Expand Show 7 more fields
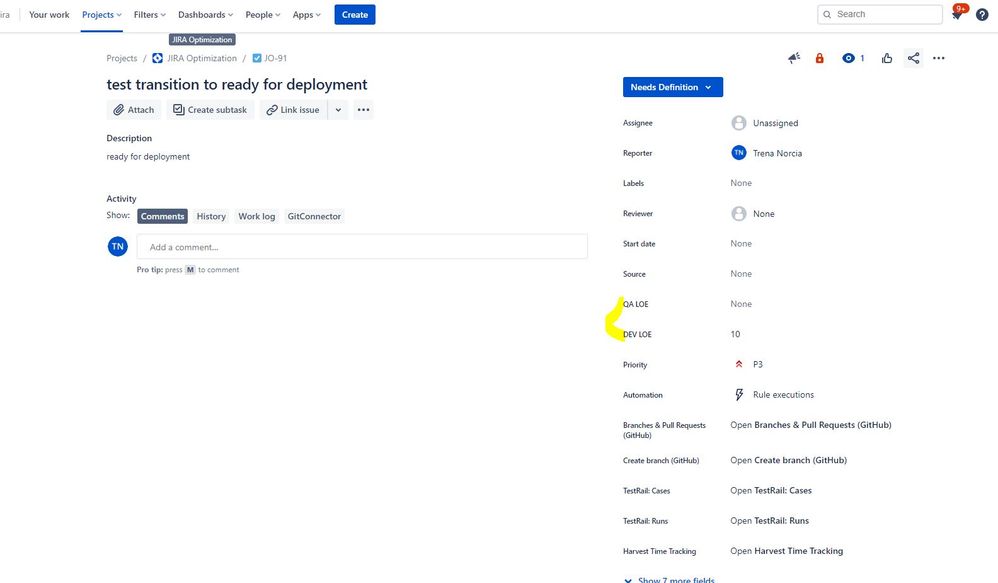 click(669, 580)
